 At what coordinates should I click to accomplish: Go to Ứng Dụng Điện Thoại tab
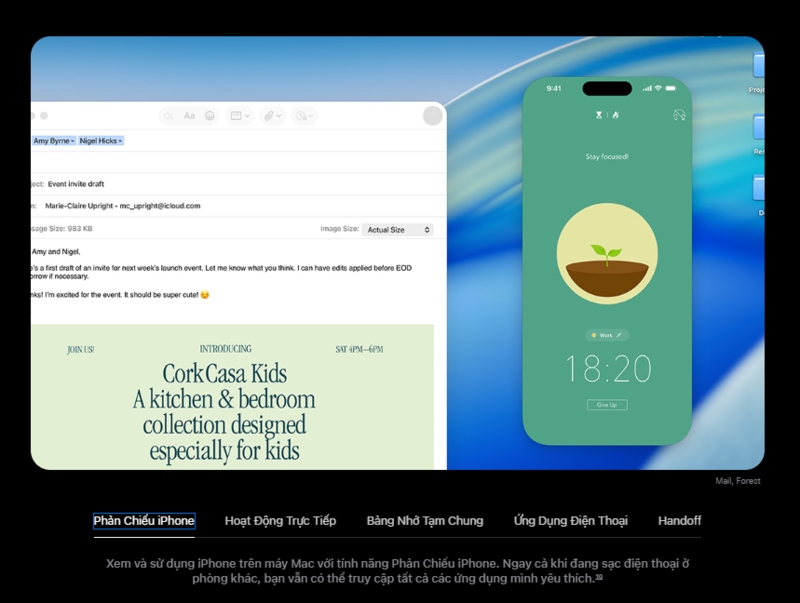[570, 521]
